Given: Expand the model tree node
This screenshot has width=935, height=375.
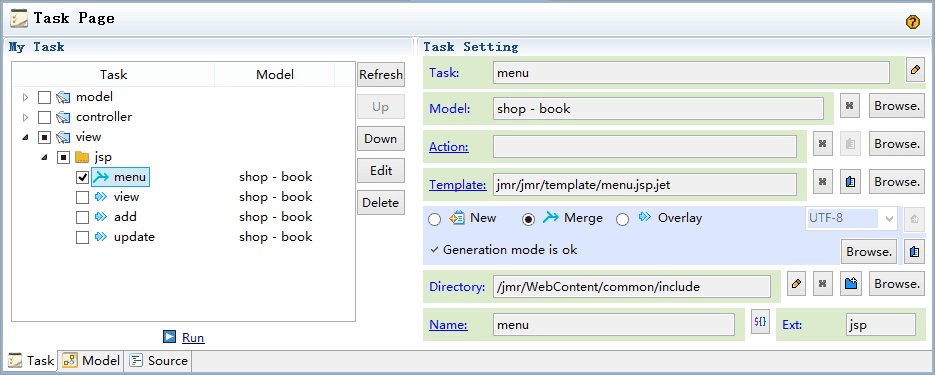Looking at the screenshot, I should [x=25, y=97].
